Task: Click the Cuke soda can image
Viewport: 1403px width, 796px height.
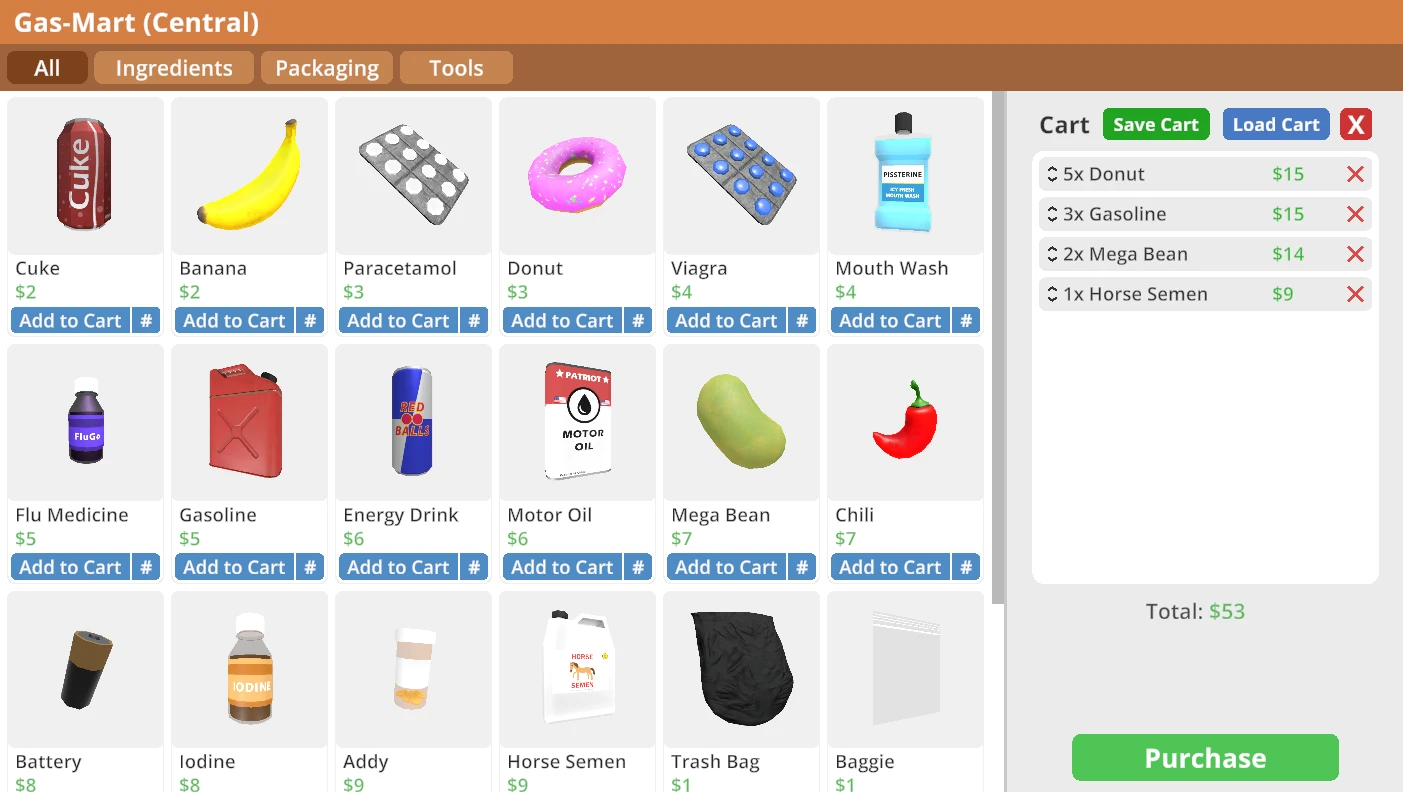Action: pyautogui.click(x=85, y=175)
